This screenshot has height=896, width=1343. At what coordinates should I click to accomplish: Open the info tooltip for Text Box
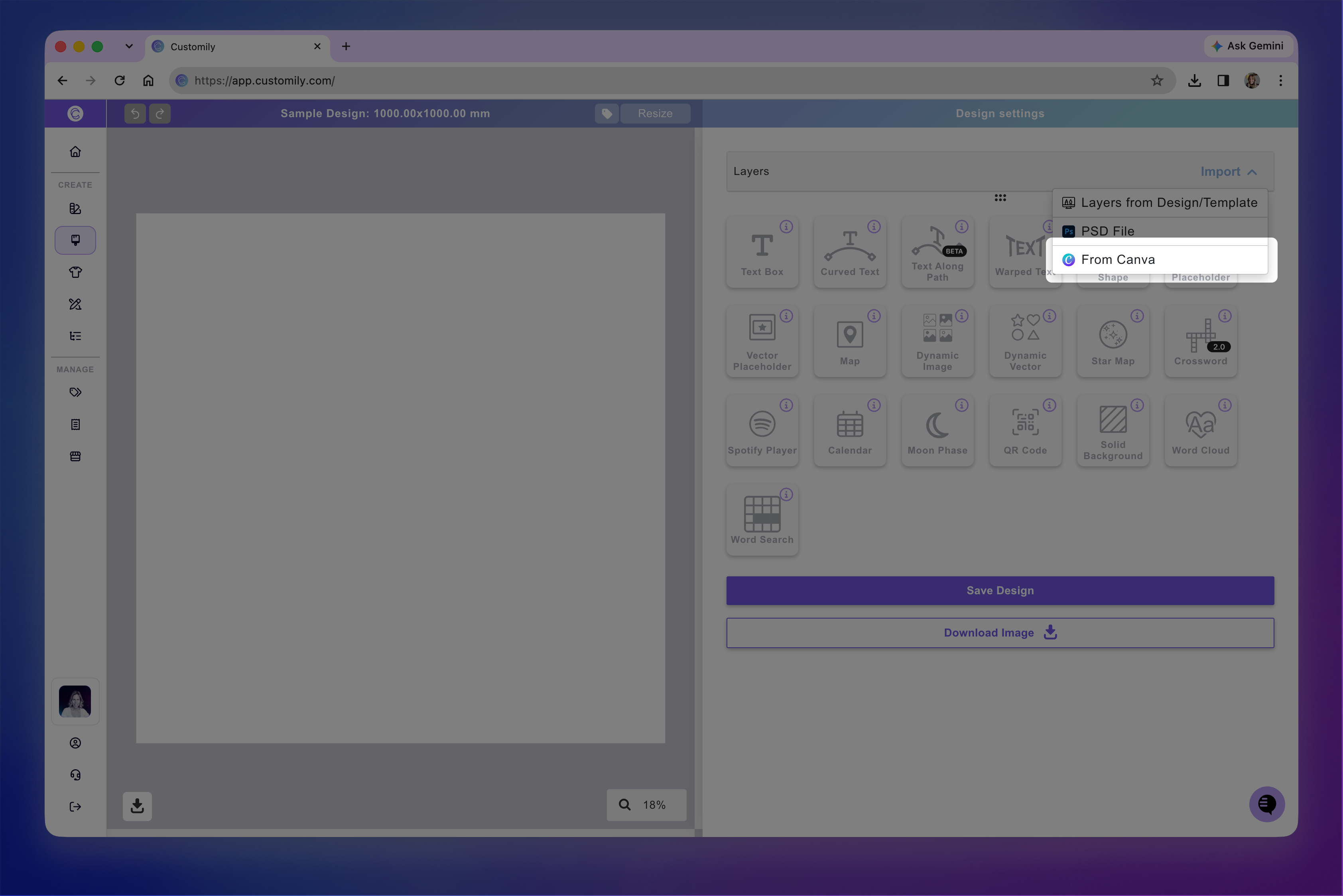[x=787, y=227]
